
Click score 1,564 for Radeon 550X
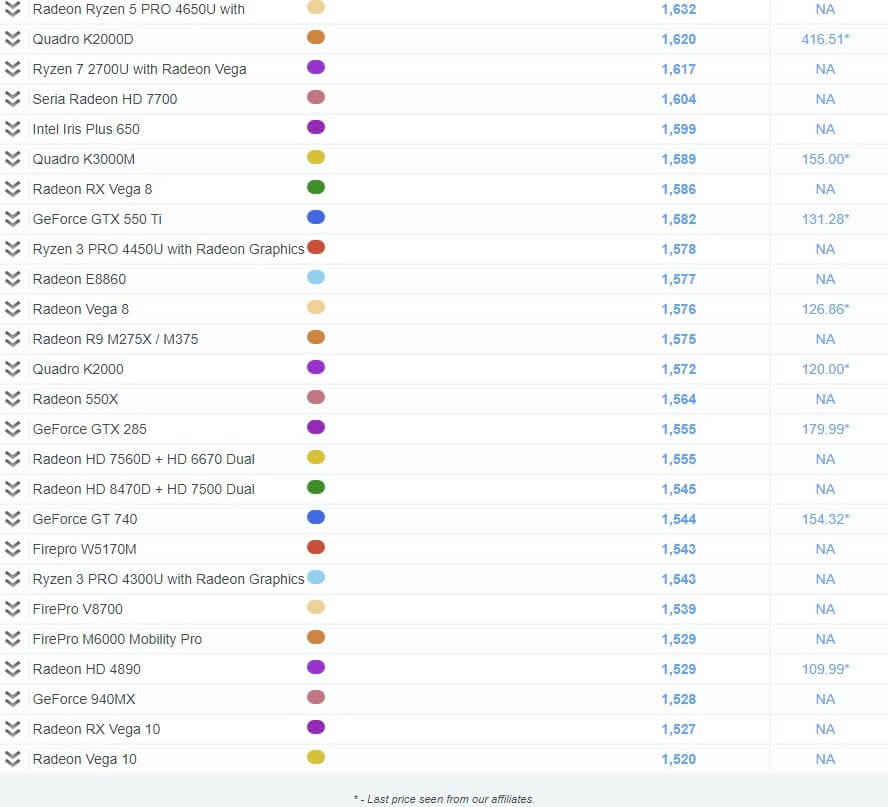[678, 399]
